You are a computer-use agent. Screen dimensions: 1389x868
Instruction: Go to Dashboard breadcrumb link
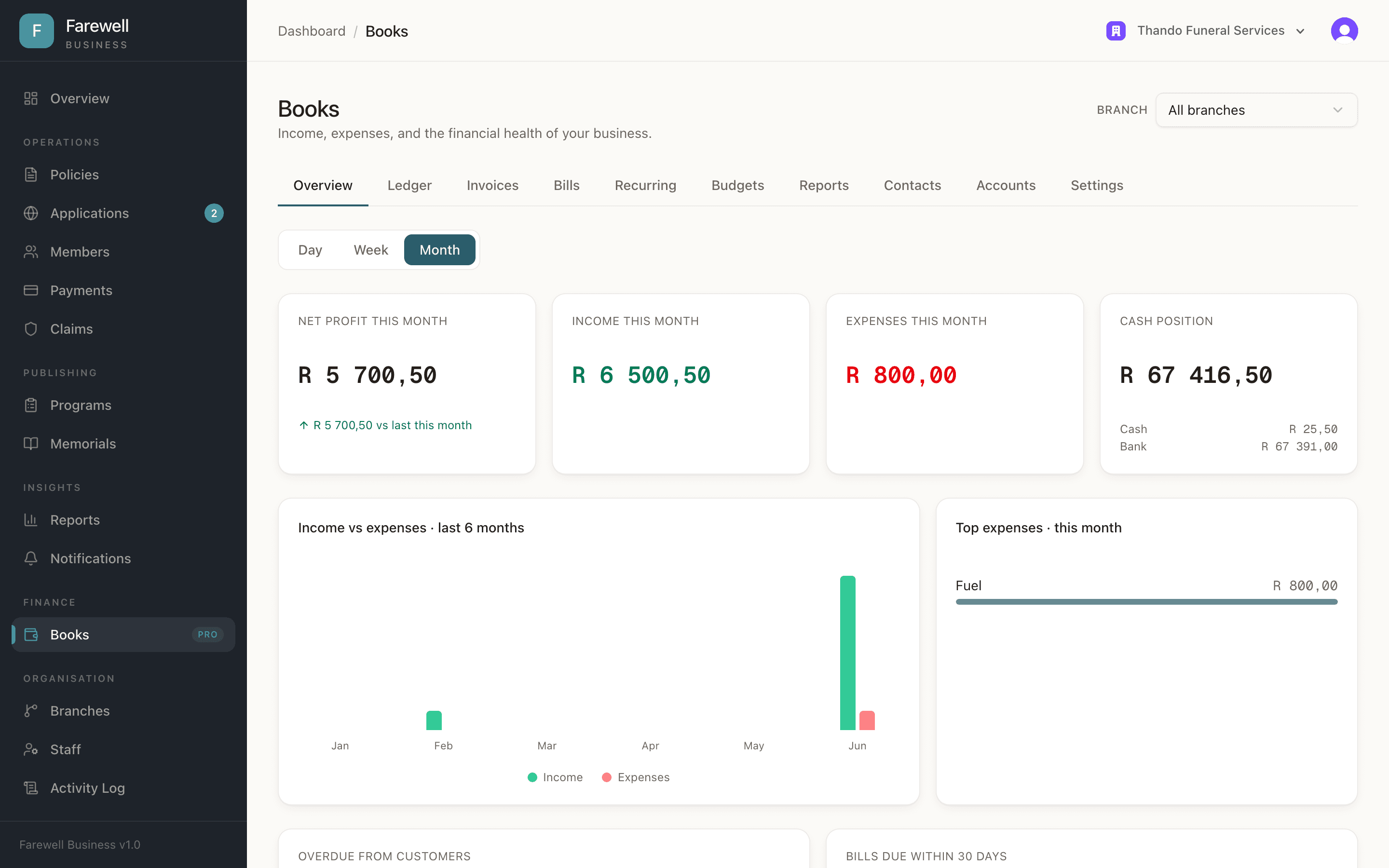click(x=312, y=31)
